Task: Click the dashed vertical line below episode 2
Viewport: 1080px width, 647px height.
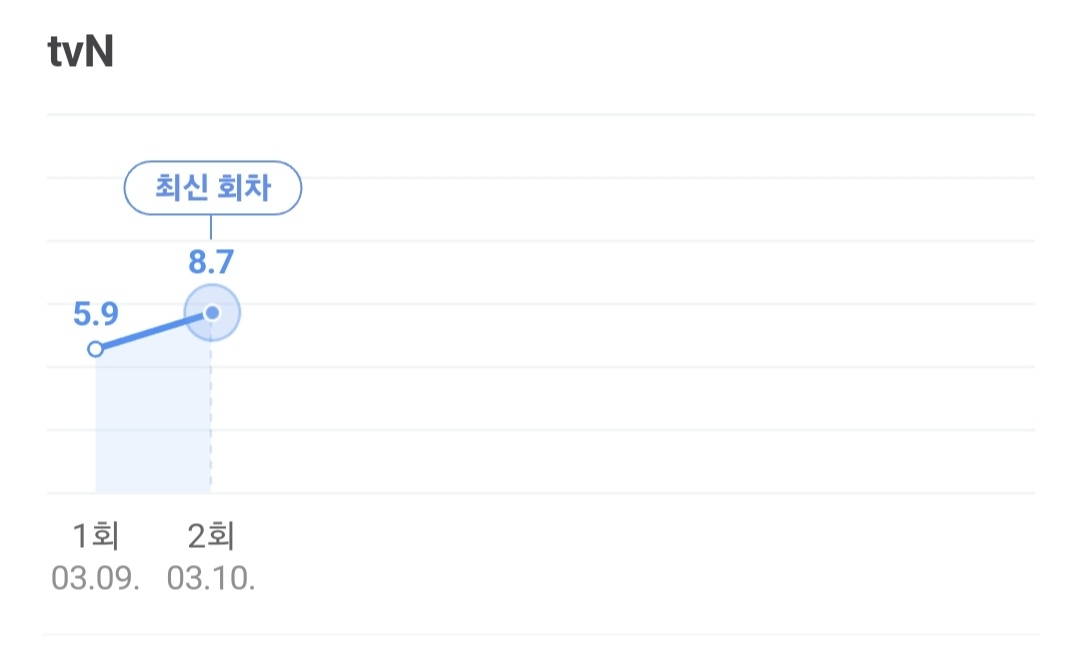Action: pos(211,420)
